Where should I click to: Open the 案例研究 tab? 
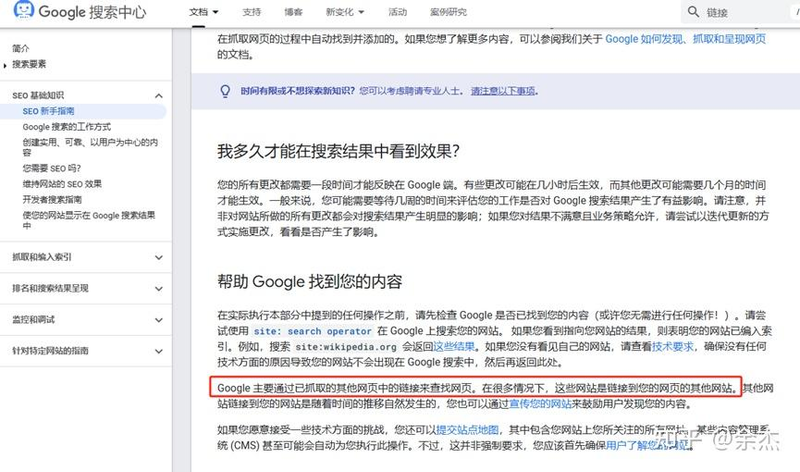(448, 12)
